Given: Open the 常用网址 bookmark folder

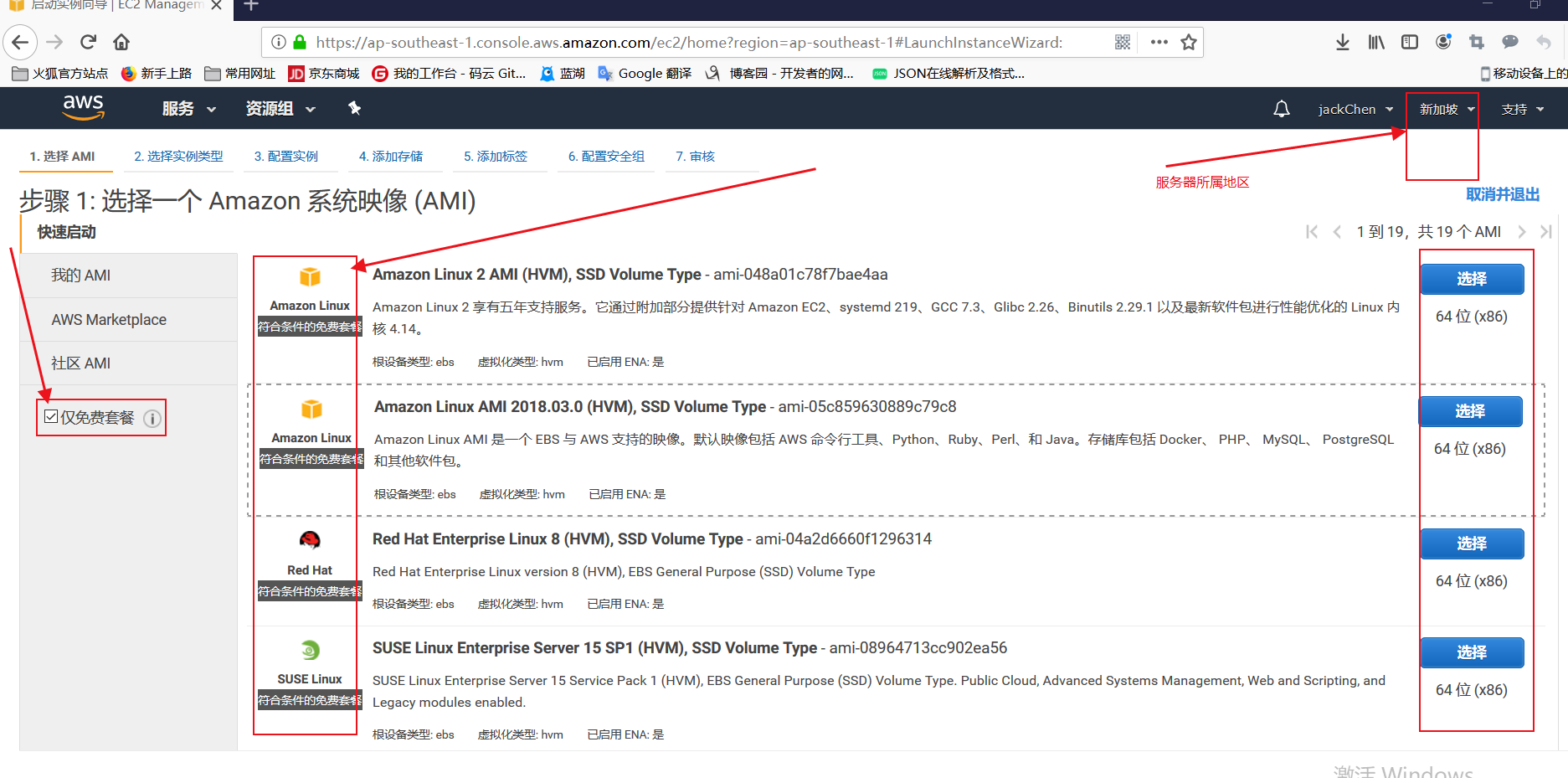Looking at the screenshot, I should [240, 74].
